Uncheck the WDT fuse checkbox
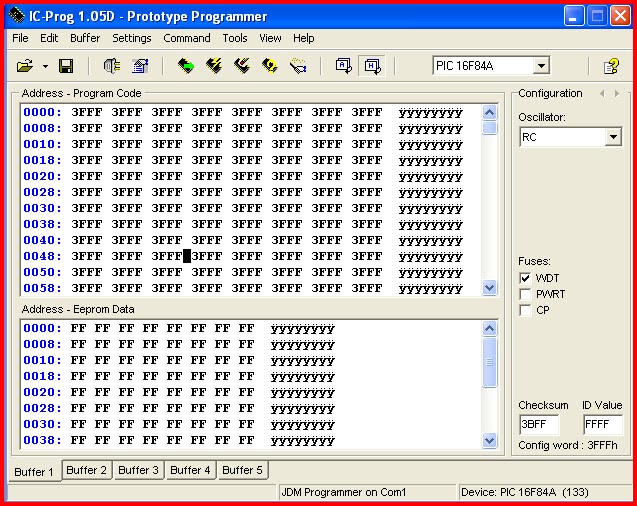Screen dimensions: 637x506 tap(525, 278)
